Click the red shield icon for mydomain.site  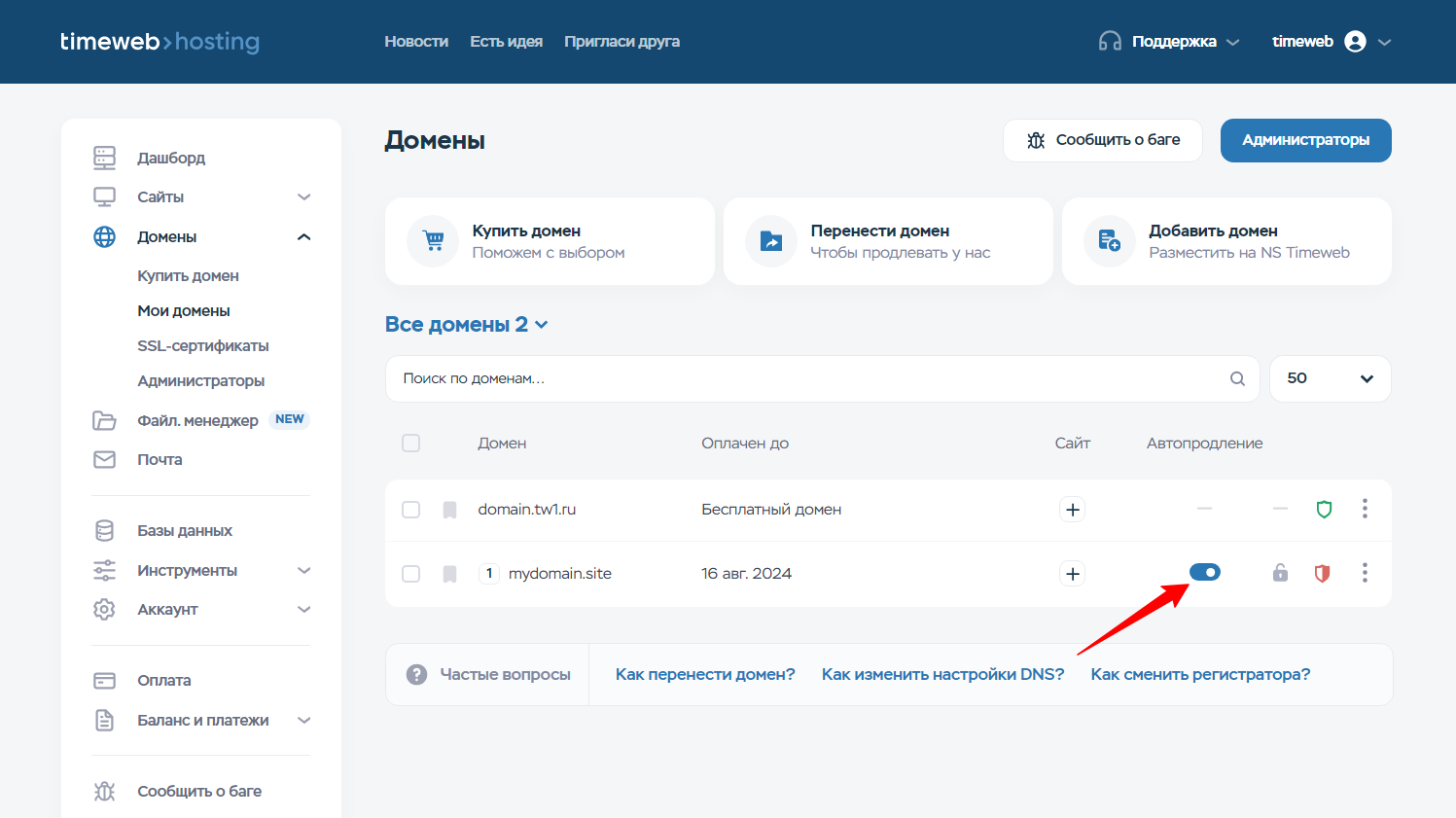(x=1322, y=573)
